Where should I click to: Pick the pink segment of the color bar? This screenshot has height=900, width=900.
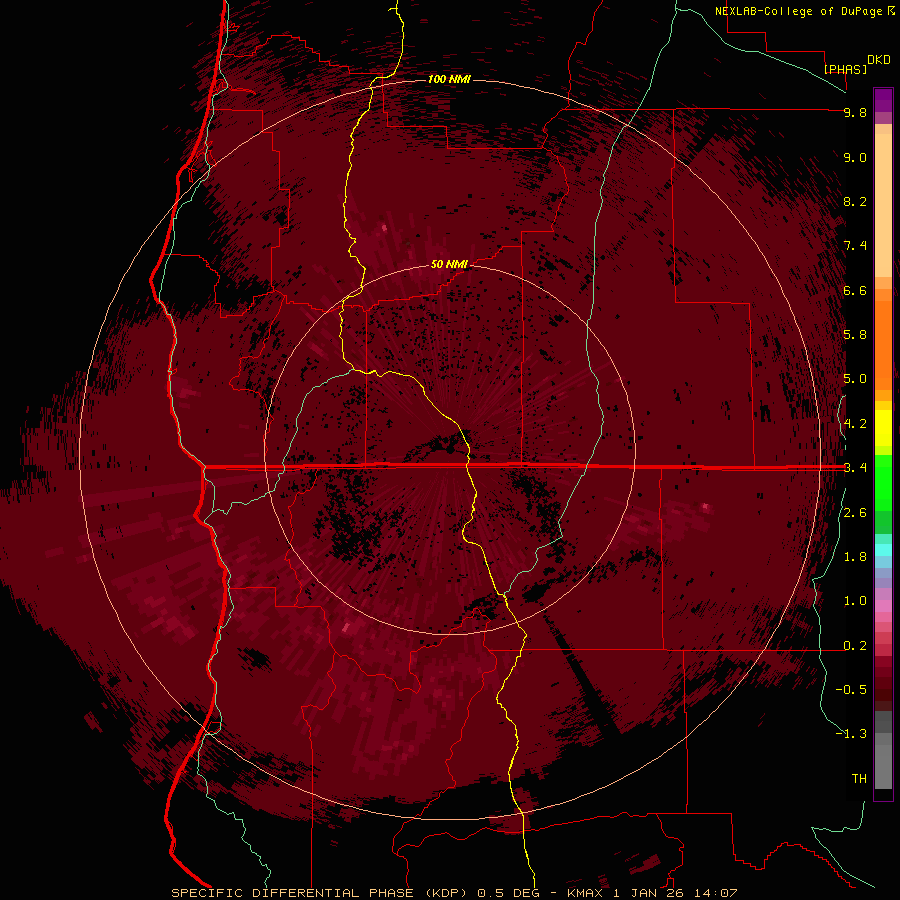tap(883, 606)
